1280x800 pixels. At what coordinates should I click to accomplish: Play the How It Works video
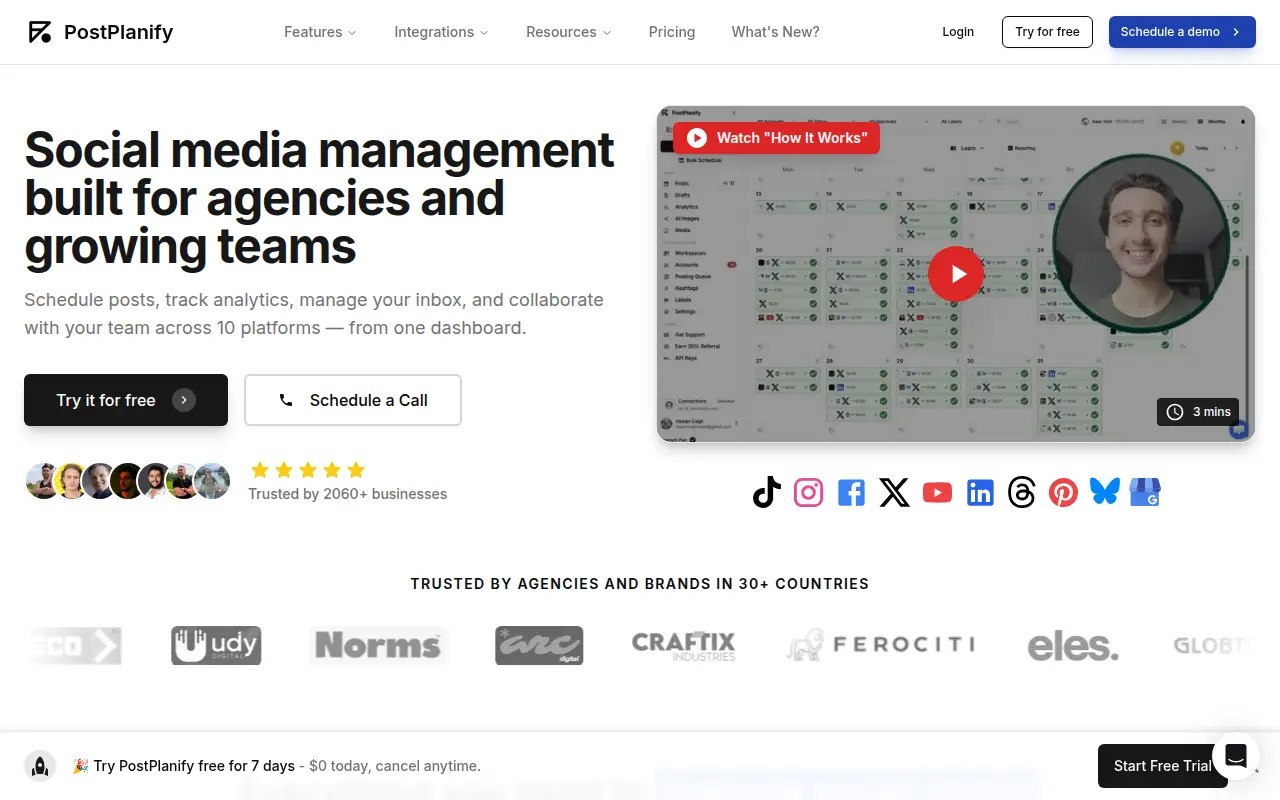(956, 273)
